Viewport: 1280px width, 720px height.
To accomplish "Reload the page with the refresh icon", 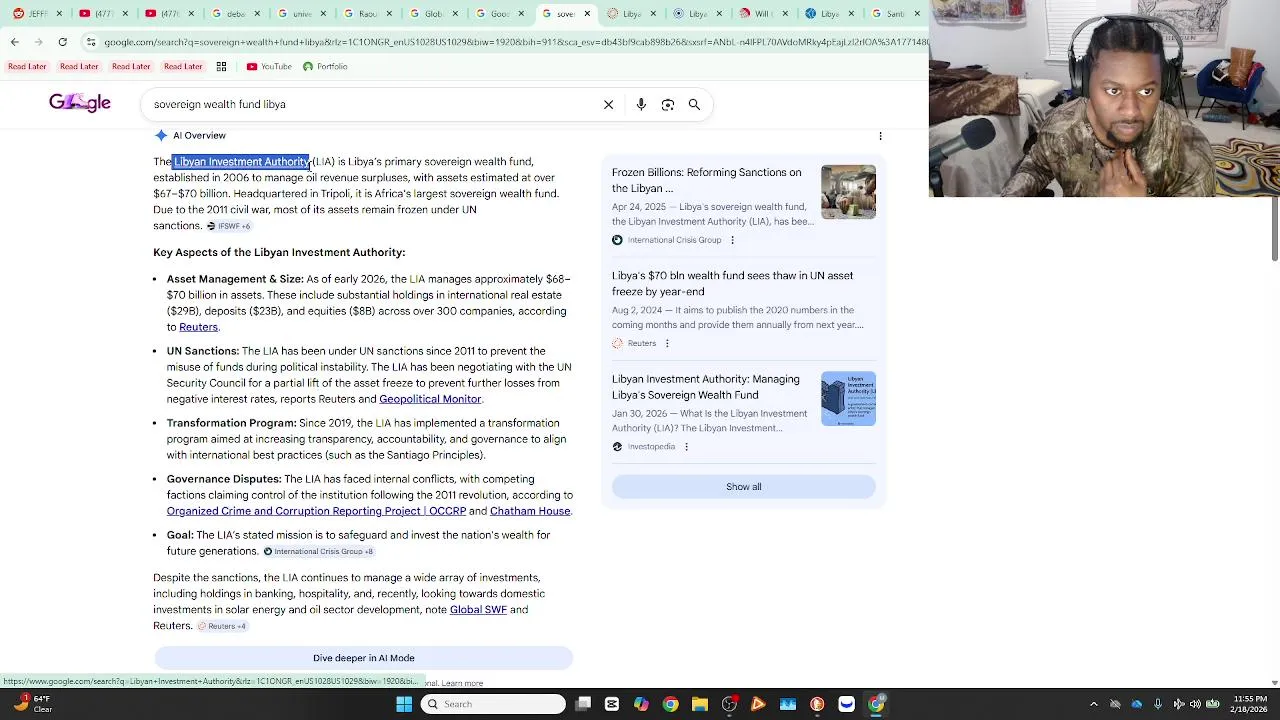I will pyautogui.click(x=63, y=42).
